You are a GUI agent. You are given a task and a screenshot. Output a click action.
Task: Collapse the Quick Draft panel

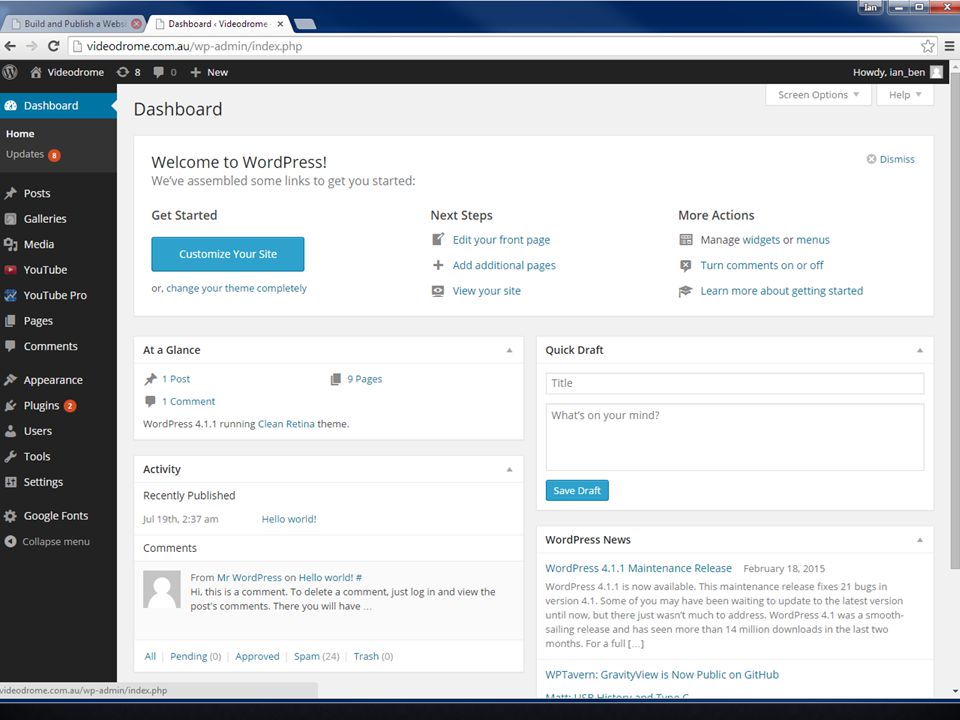(920, 350)
